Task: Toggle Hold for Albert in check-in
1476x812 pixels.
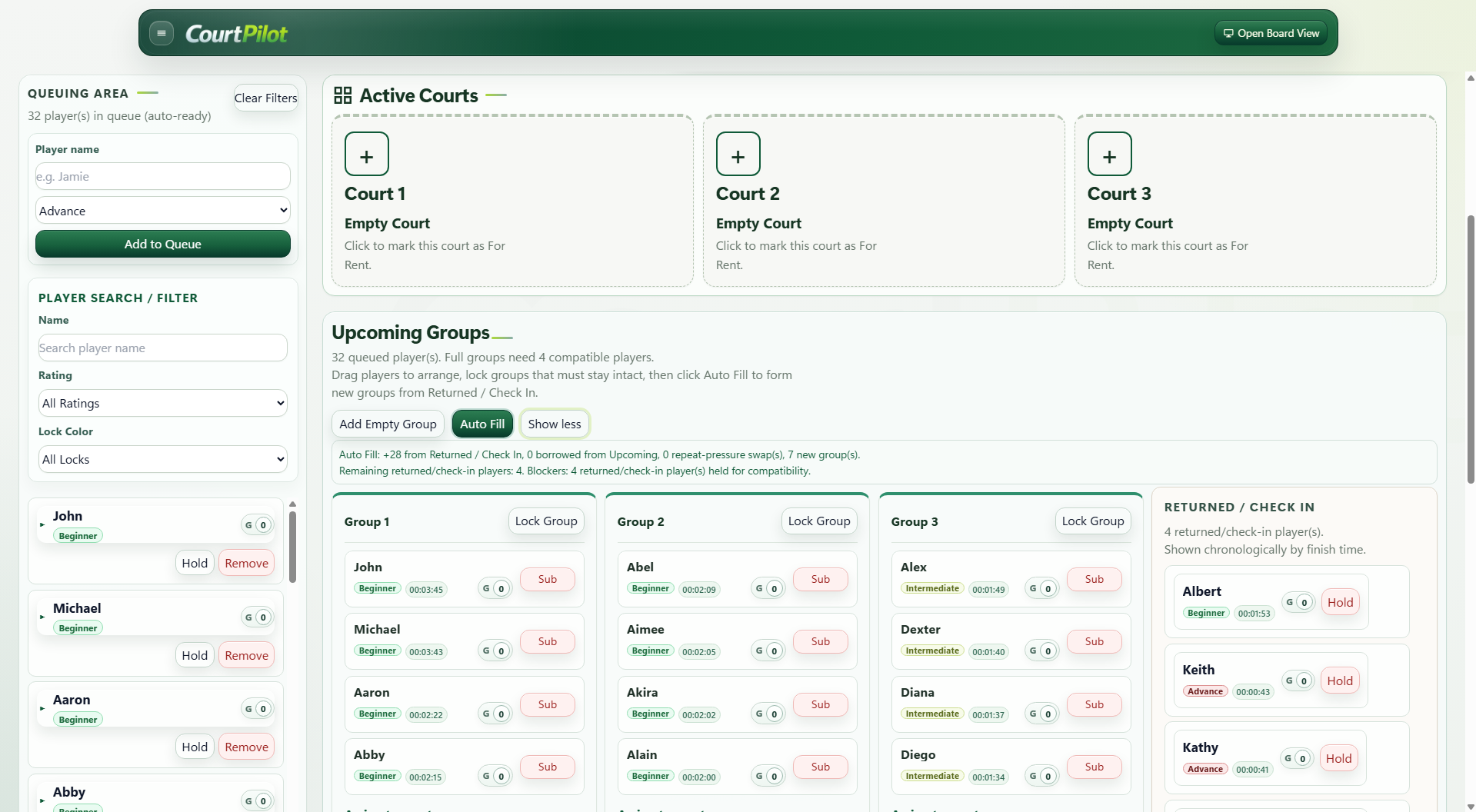Action: coord(1340,603)
